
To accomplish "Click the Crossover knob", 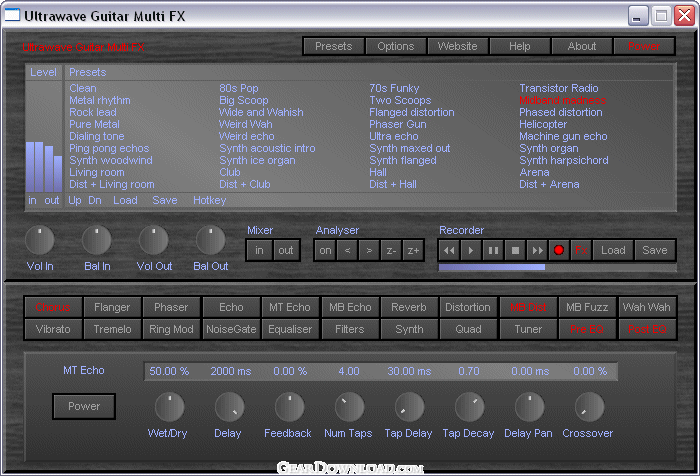I will click(x=589, y=407).
